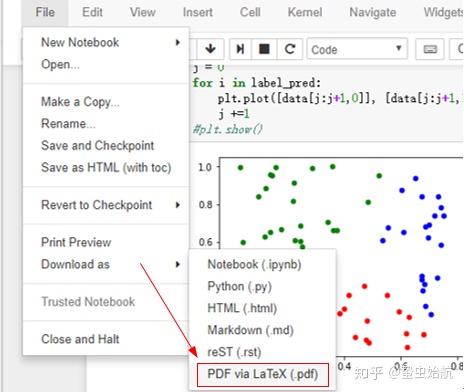Click the stop (interrupt kernel) icon
This screenshot has height=392, width=464.
(x=264, y=49)
